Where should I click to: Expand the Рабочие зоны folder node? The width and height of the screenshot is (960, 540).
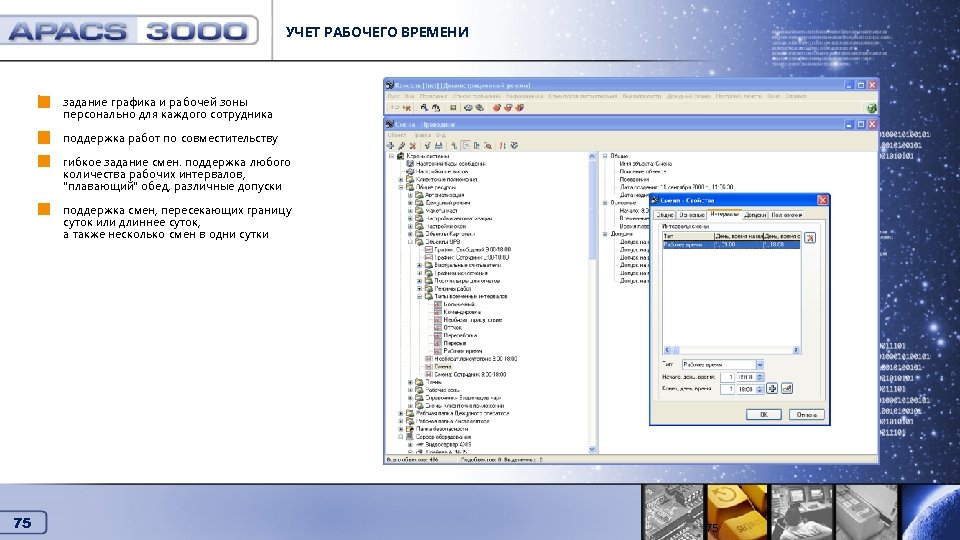point(410,390)
